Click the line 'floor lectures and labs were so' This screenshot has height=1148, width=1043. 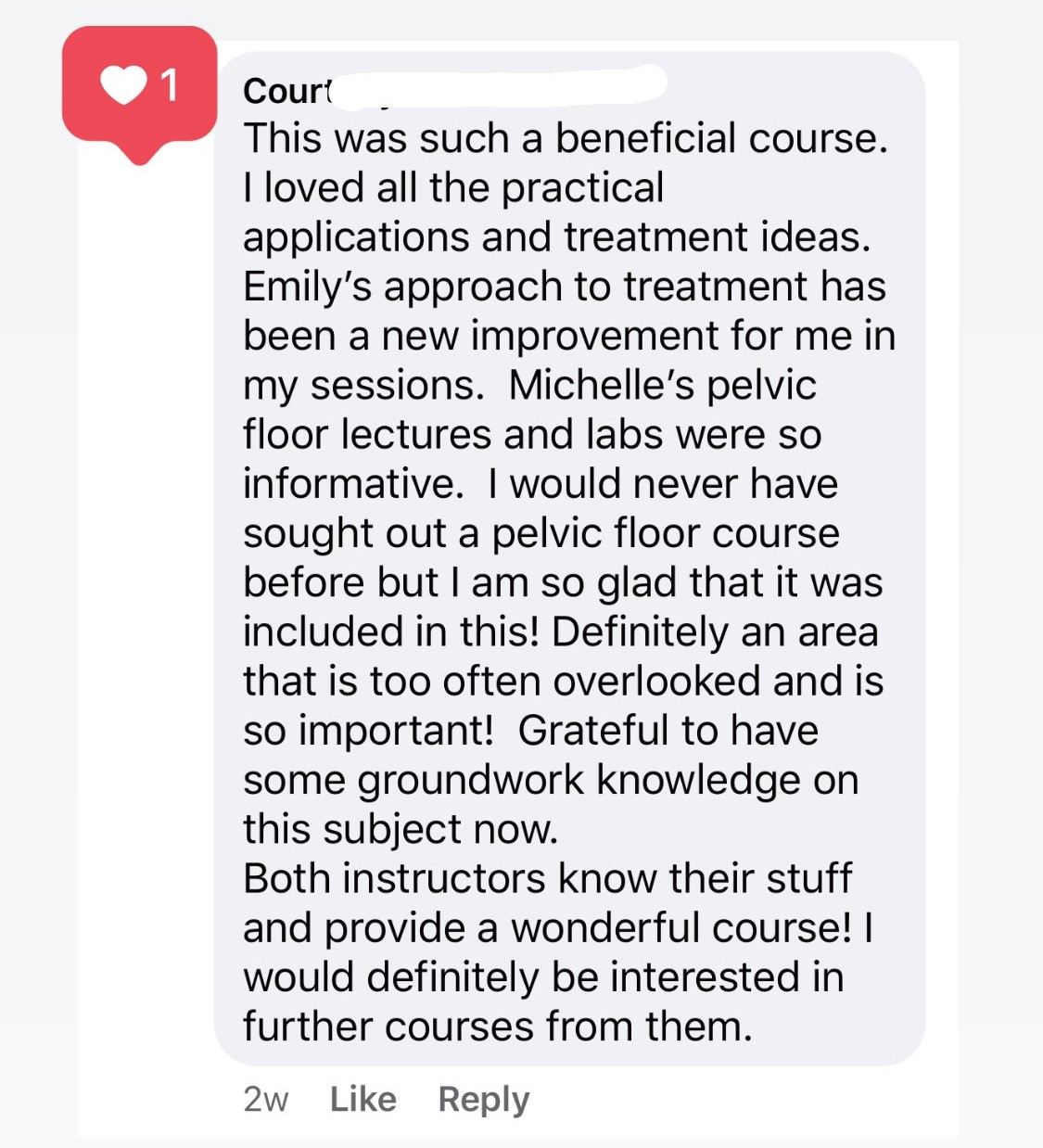532,435
